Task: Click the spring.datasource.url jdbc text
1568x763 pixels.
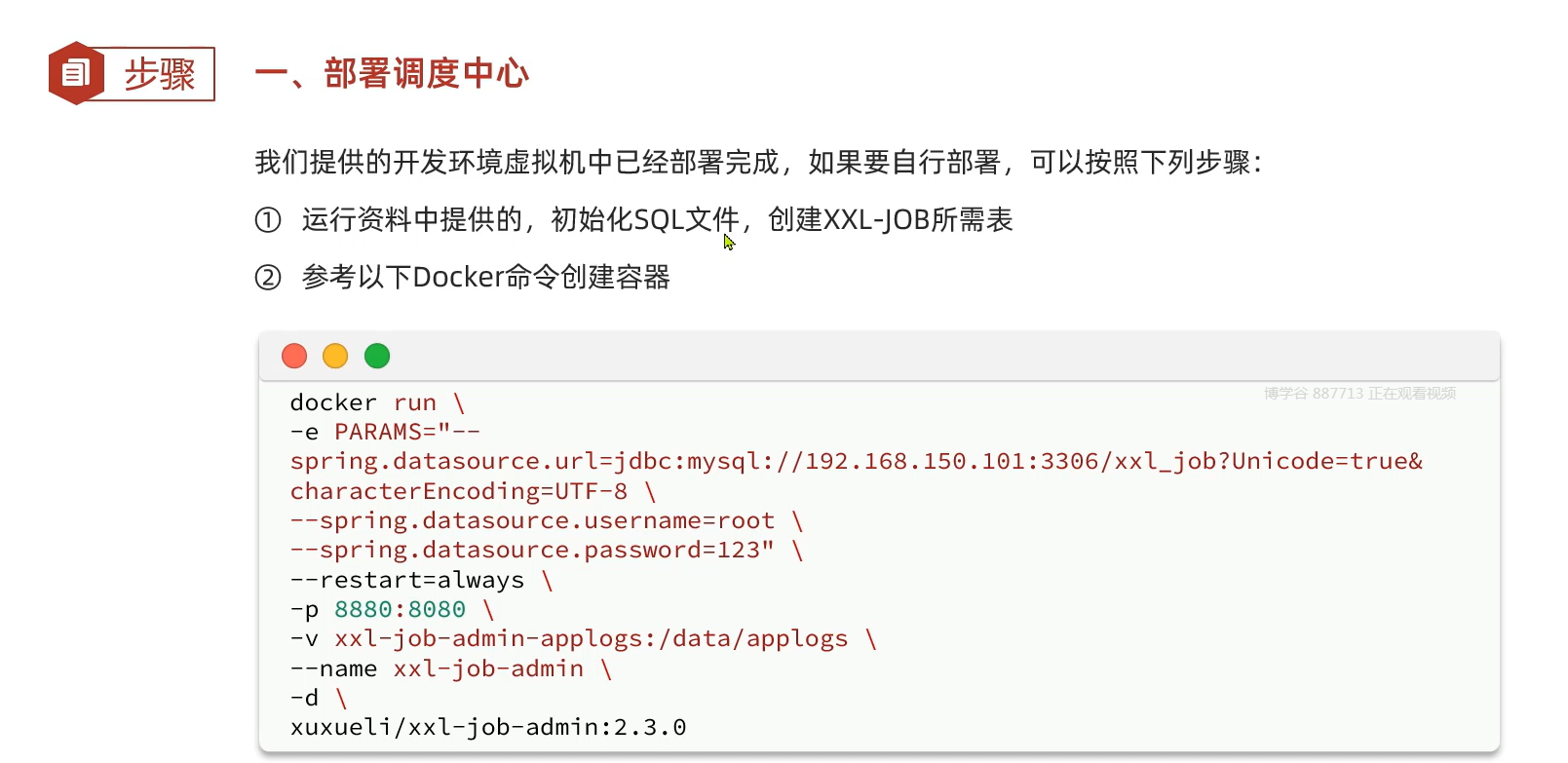Action: [857, 461]
